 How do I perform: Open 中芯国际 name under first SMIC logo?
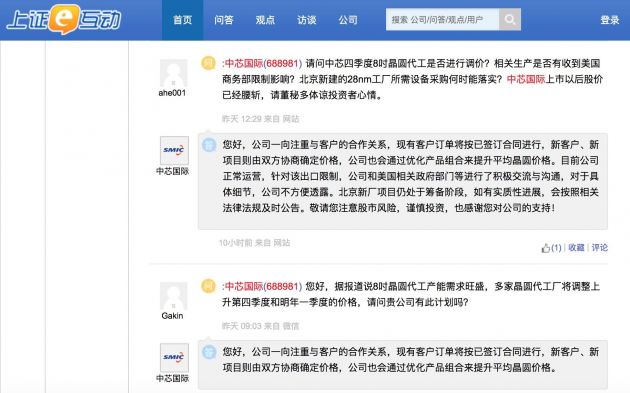172,171
